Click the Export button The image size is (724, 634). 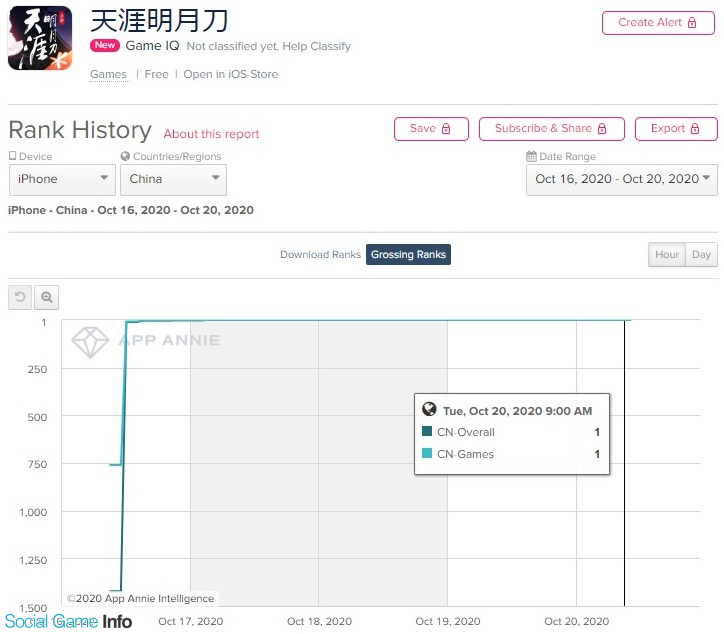pyautogui.click(x=676, y=128)
